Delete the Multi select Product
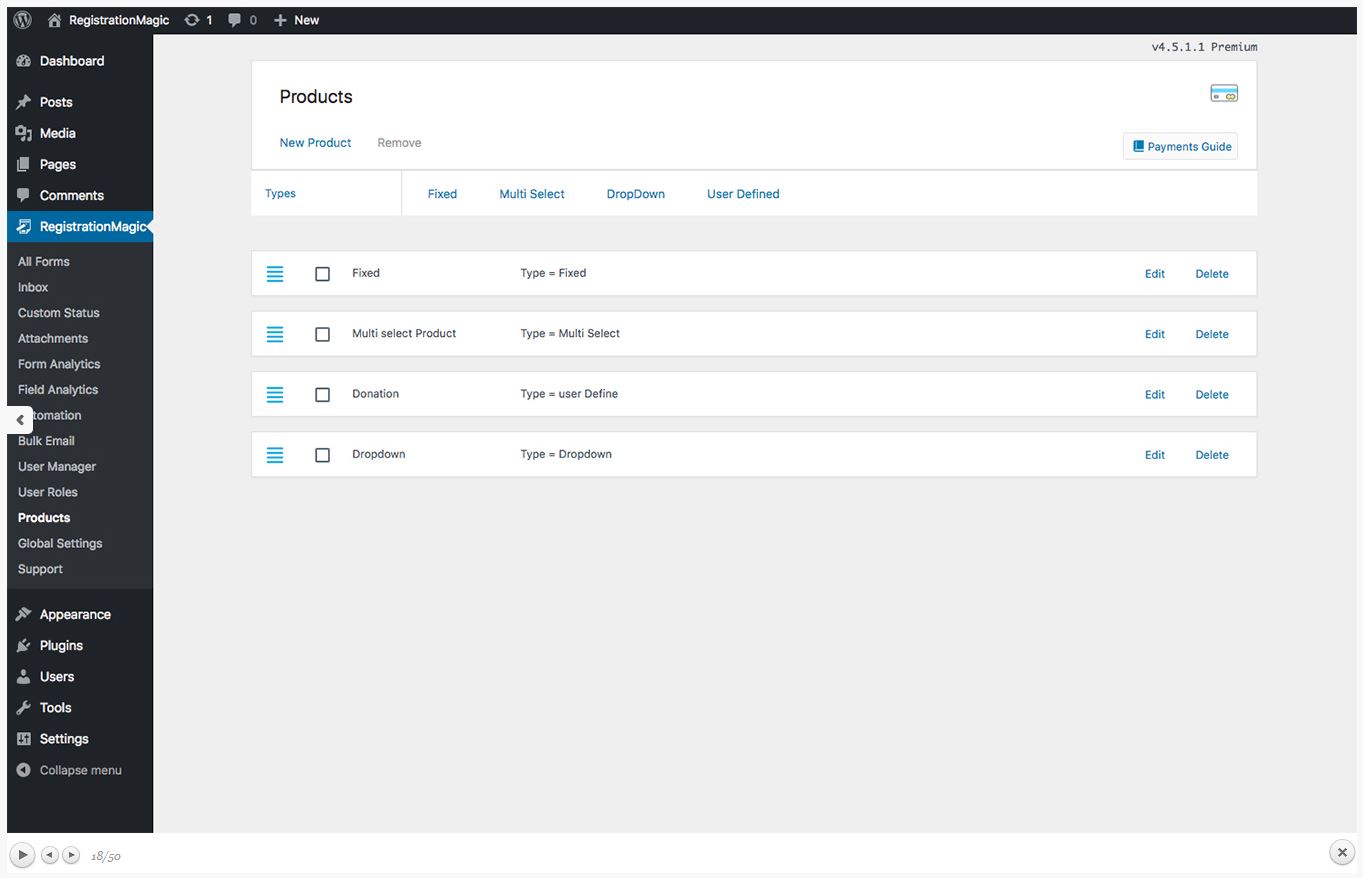This screenshot has width=1363, height=878. point(1212,334)
